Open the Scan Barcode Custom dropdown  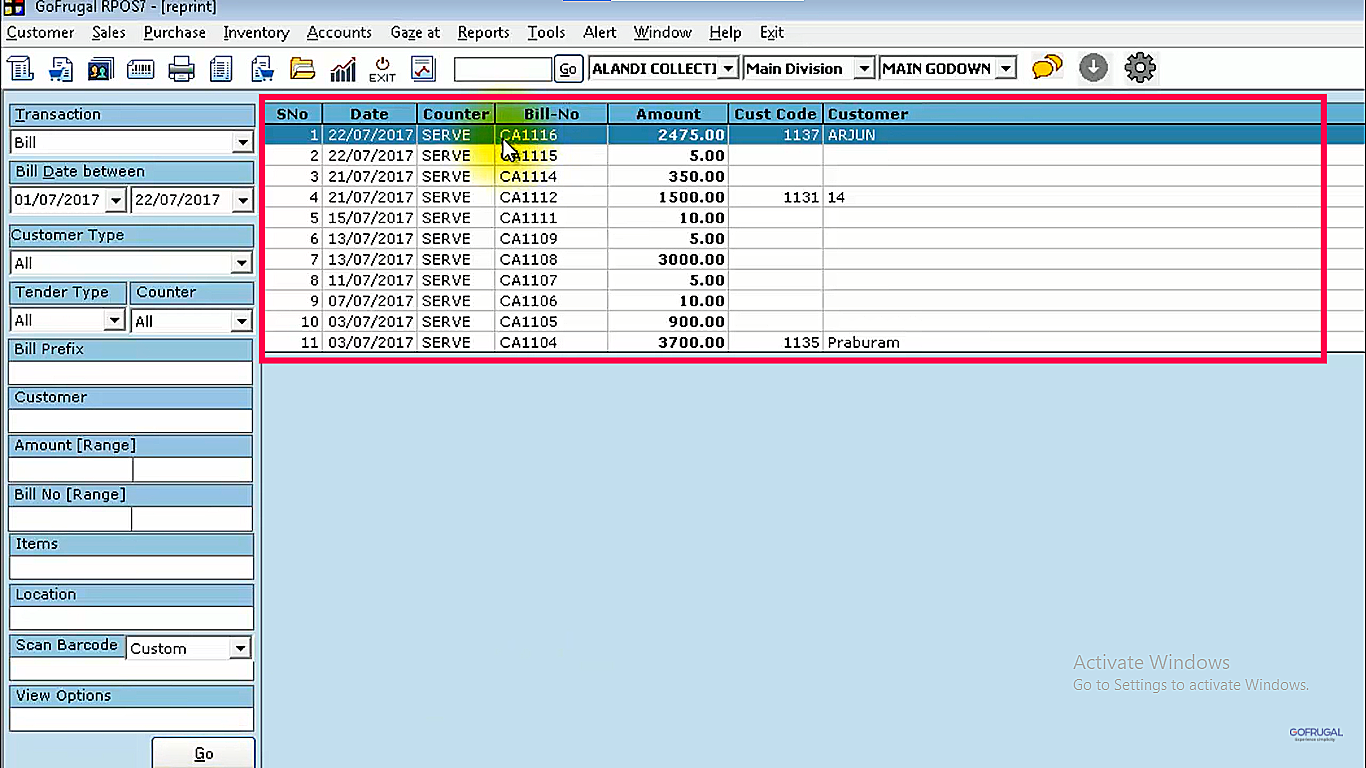click(x=240, y=649)
